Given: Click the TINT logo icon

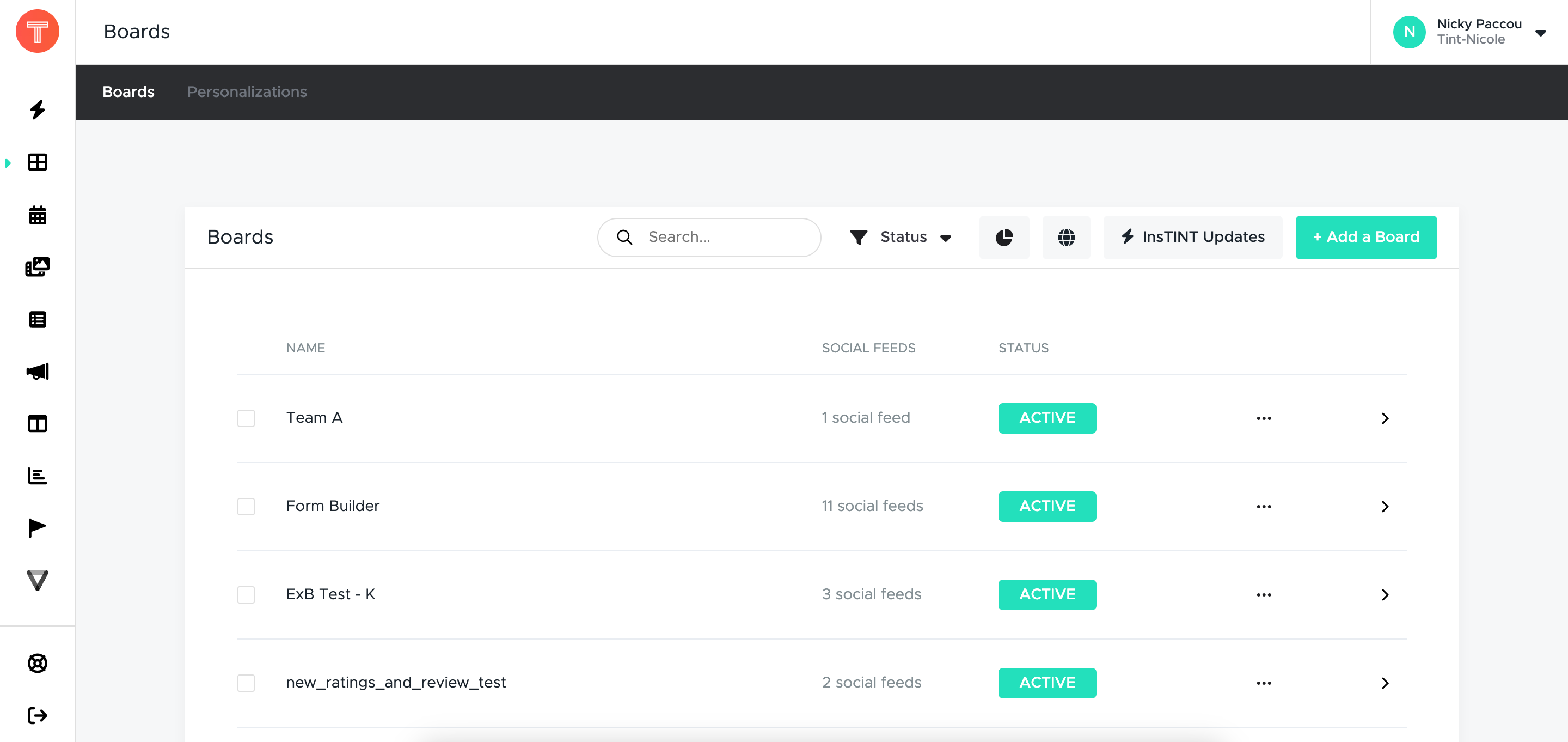Looking at the screenshot, I should (37, 31).
